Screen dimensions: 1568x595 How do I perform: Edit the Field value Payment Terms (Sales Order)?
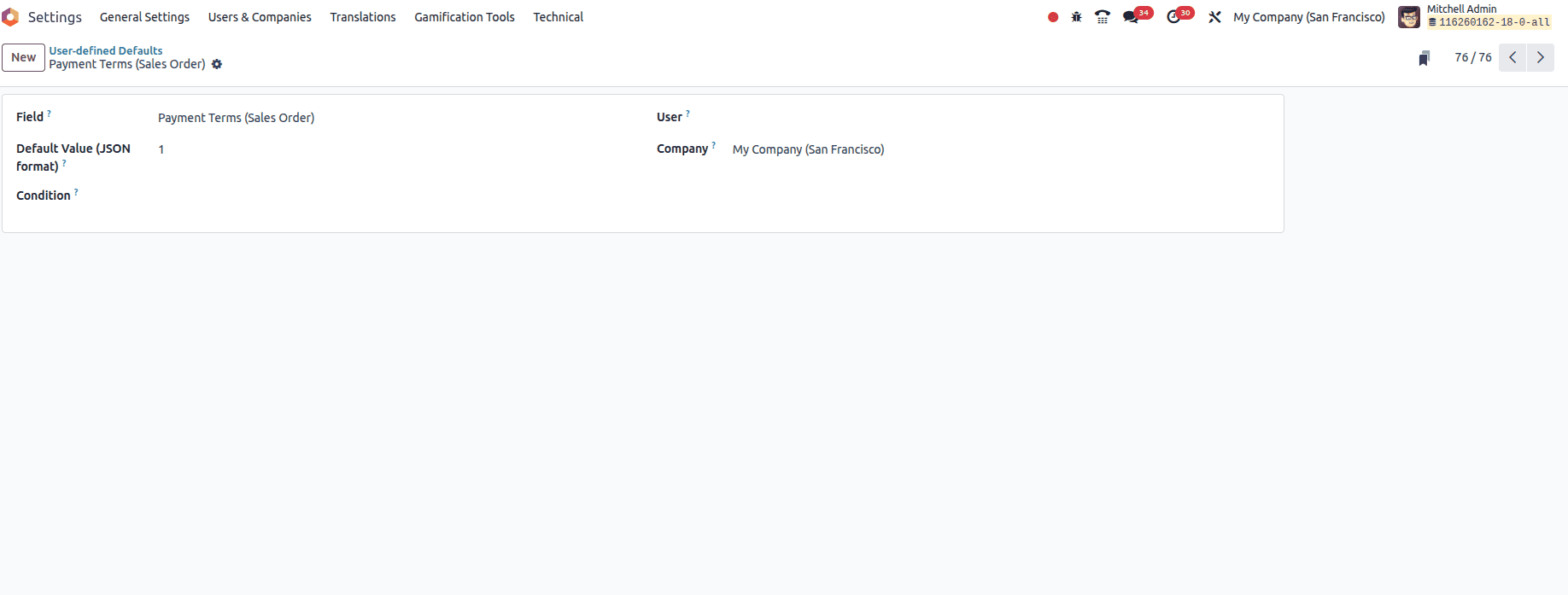click(395, 118)
